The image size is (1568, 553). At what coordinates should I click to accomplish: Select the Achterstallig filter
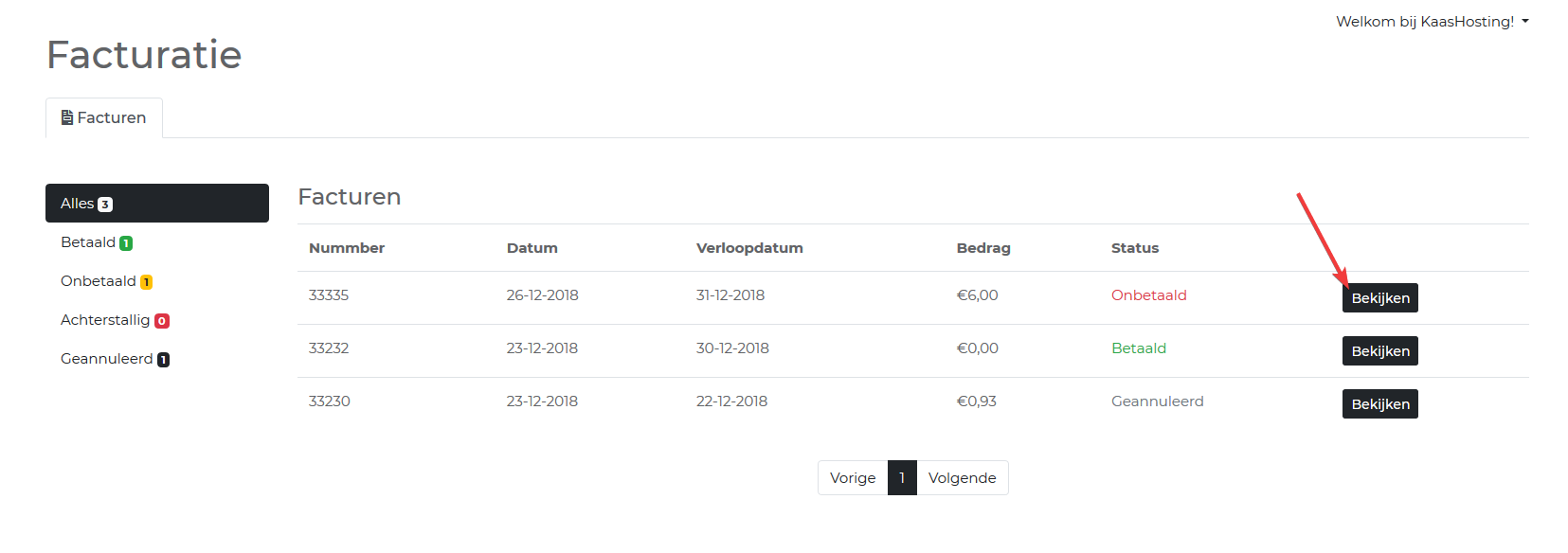pos(105,320)
